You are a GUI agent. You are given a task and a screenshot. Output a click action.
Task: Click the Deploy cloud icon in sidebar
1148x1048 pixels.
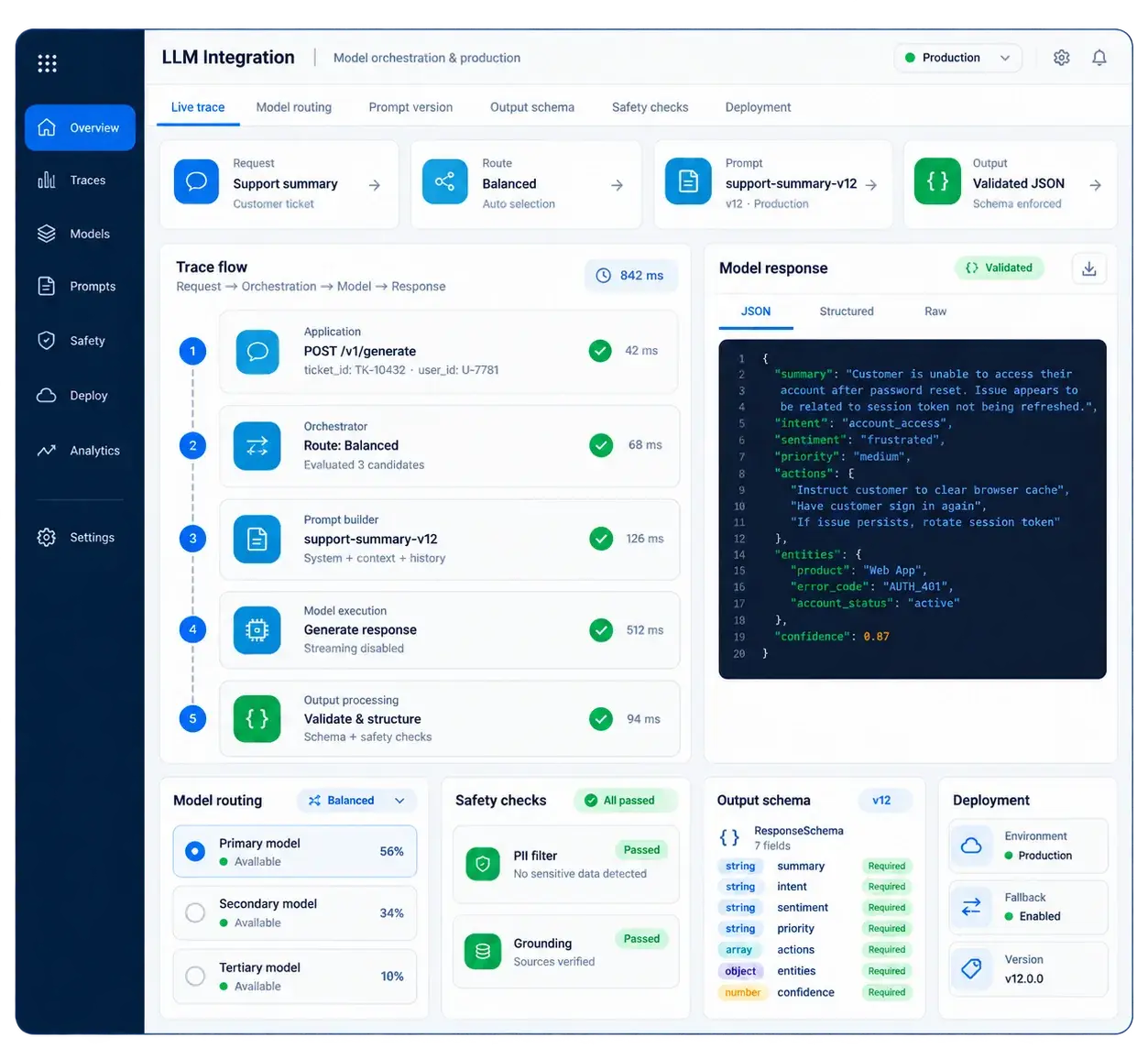[x=47, y=396]
